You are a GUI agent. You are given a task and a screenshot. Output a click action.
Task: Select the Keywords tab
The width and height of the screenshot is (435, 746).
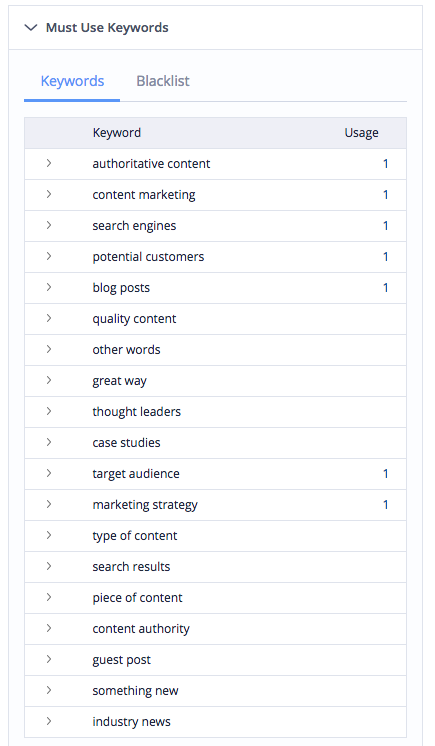72,81
